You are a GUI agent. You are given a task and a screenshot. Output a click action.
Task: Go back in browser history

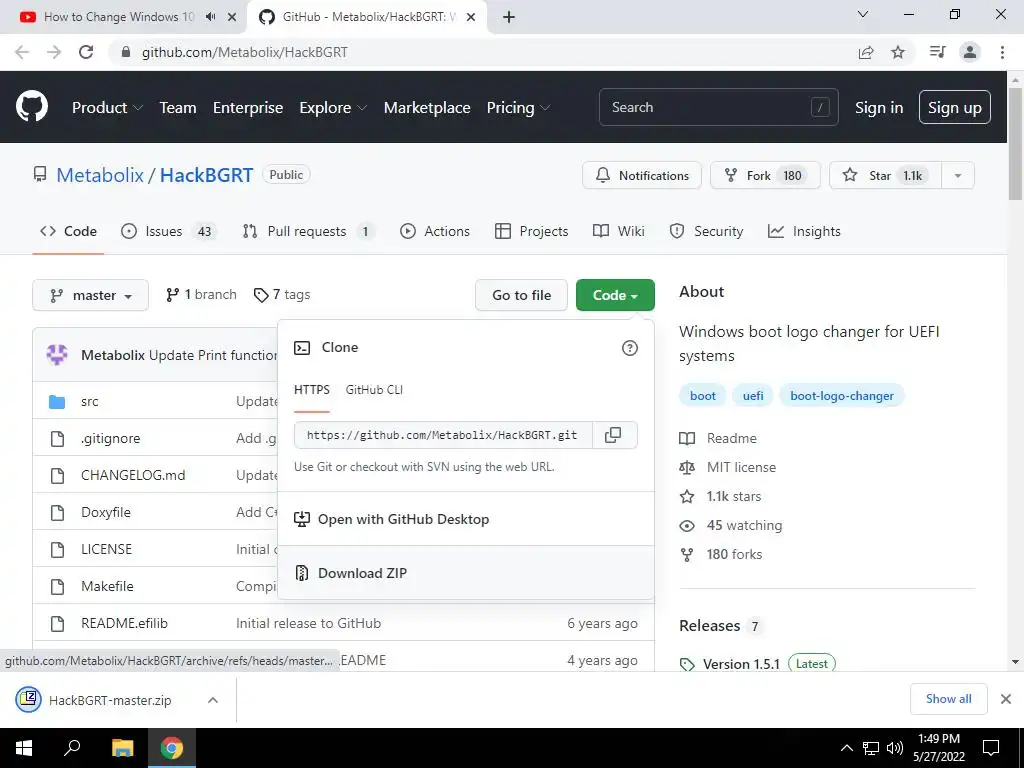click(x=22, y=52)
